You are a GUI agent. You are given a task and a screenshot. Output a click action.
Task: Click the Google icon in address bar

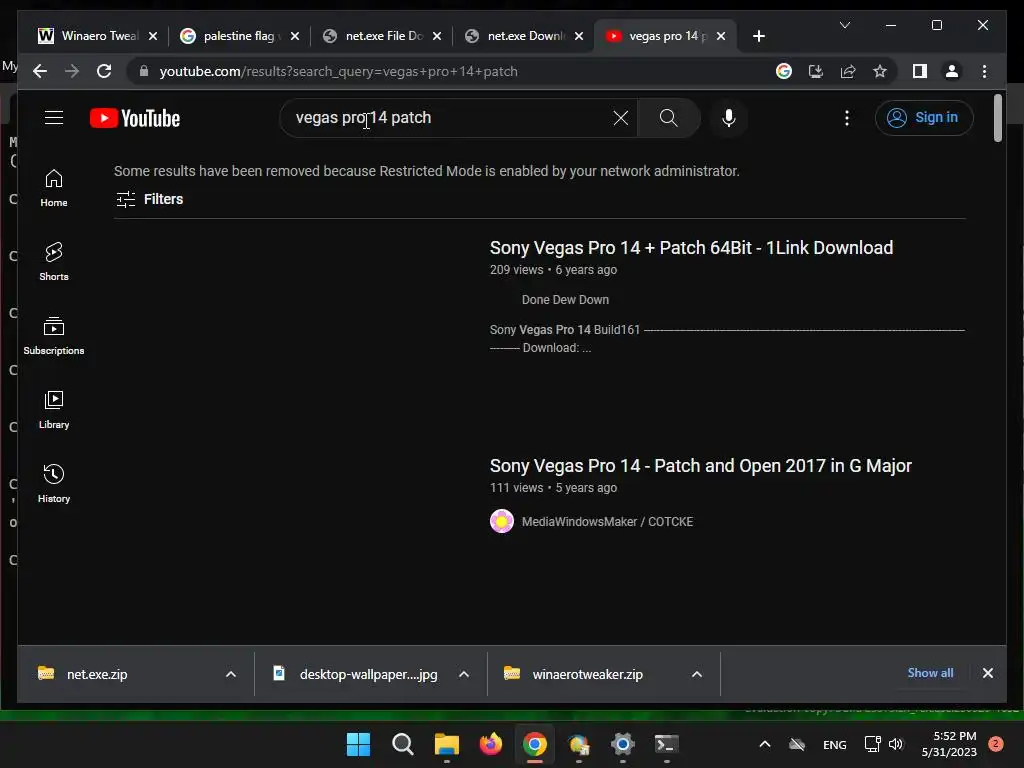tap(784, 71)
